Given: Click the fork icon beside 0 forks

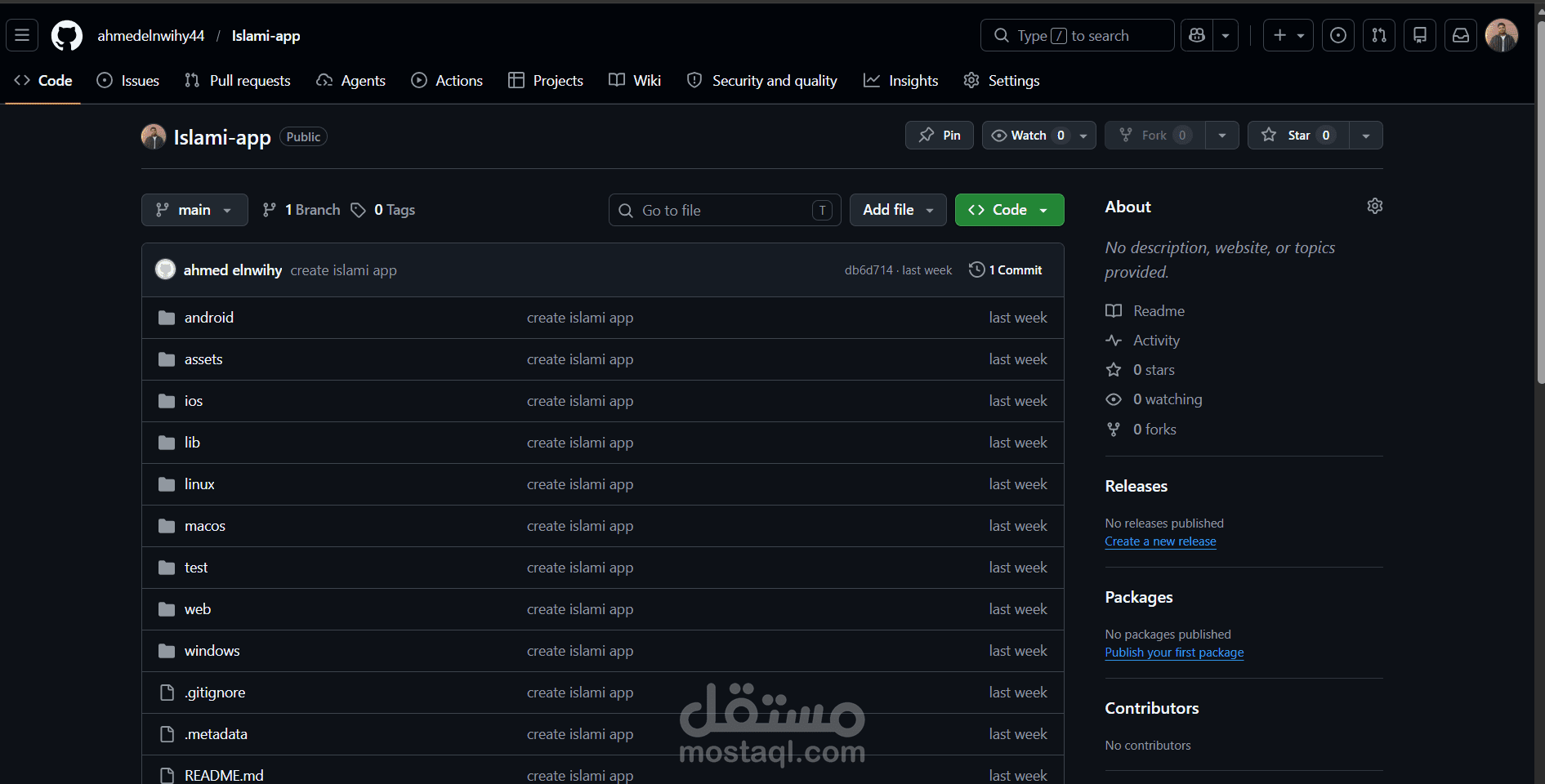Looking at the screenshot, I should tap(1114, 430).
